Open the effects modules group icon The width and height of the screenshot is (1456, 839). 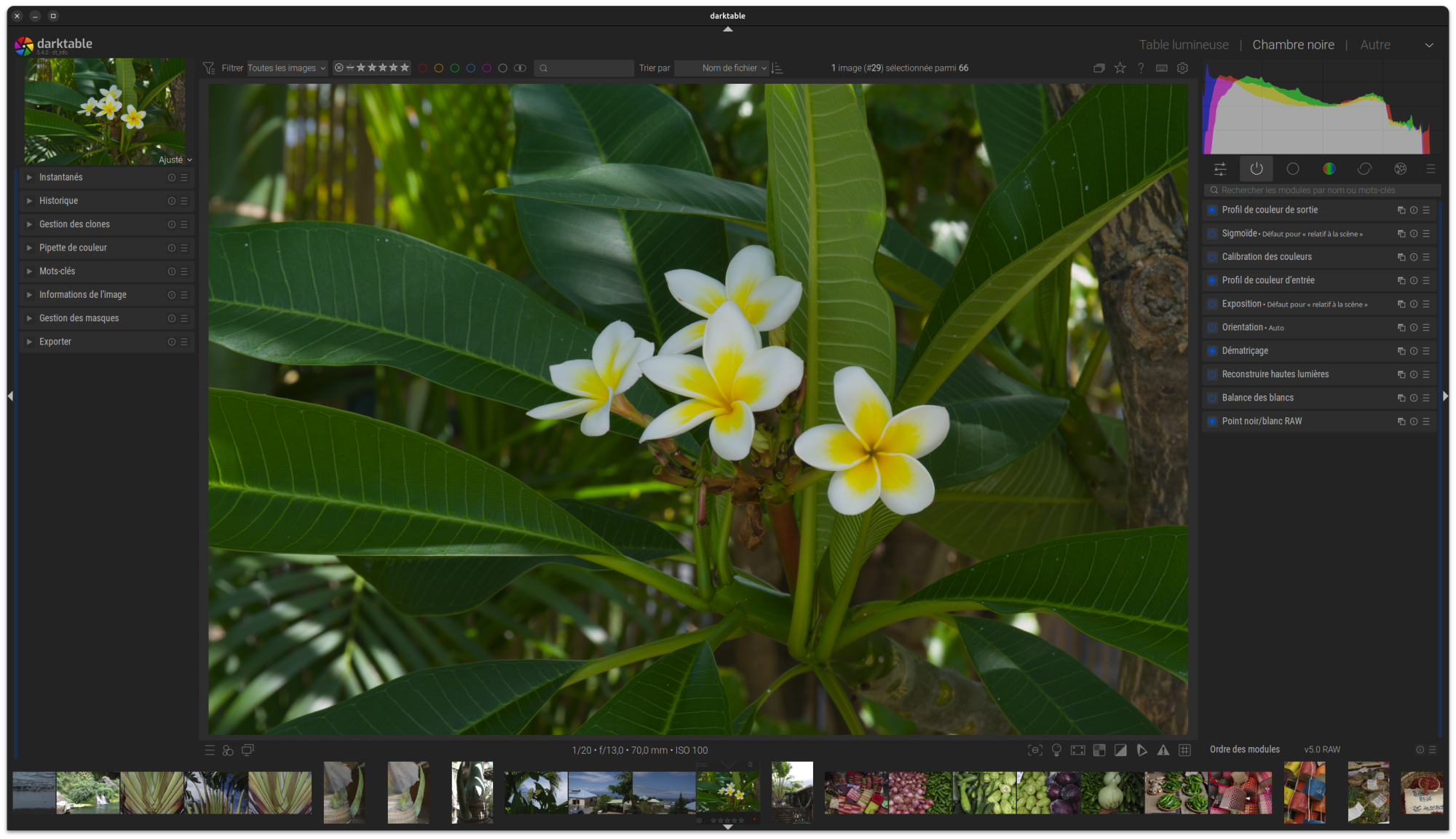[x=1400, y=169]
